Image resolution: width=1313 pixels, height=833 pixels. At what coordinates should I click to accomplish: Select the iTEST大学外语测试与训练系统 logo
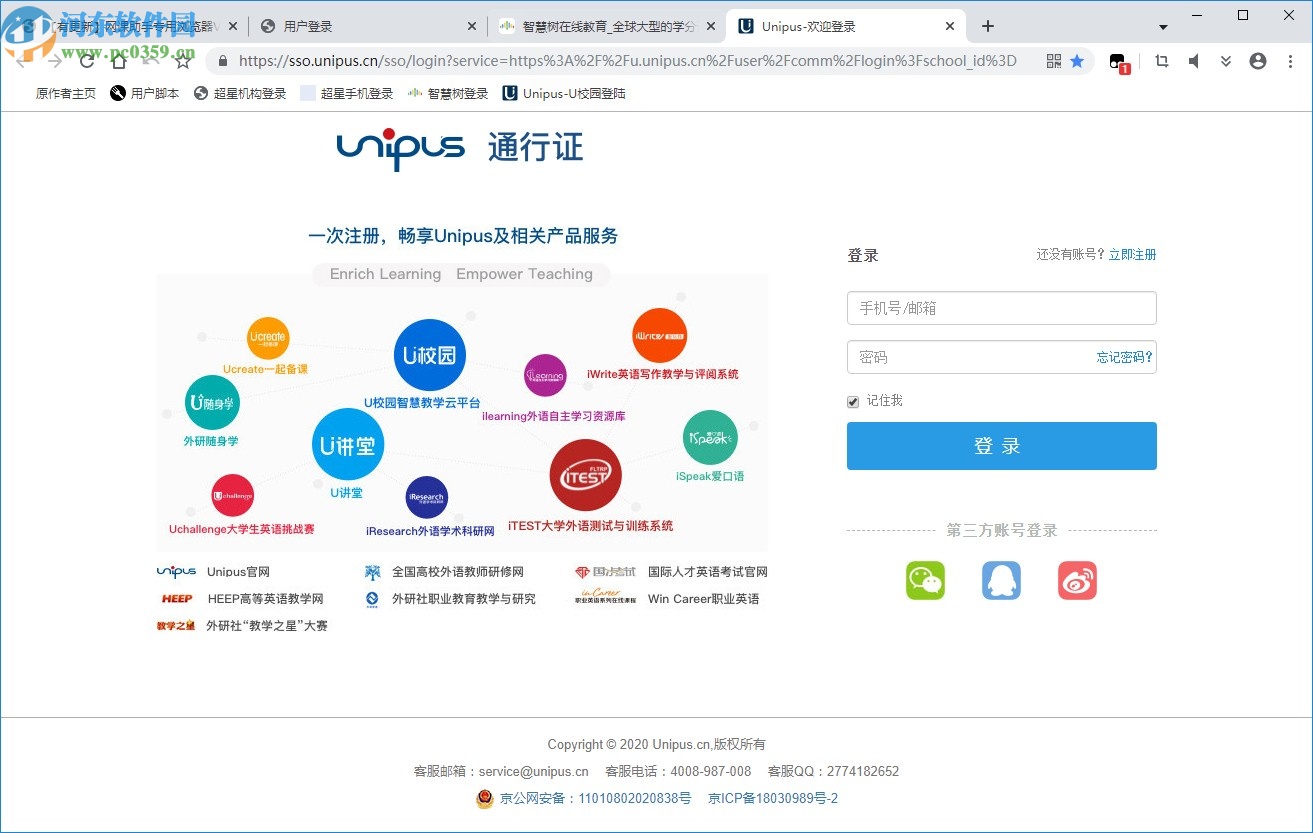coord(586,475)
